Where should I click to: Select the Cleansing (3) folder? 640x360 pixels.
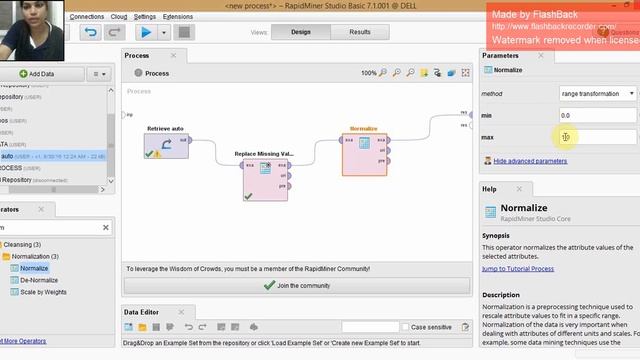pyautogui.click(x=22, y=244)
